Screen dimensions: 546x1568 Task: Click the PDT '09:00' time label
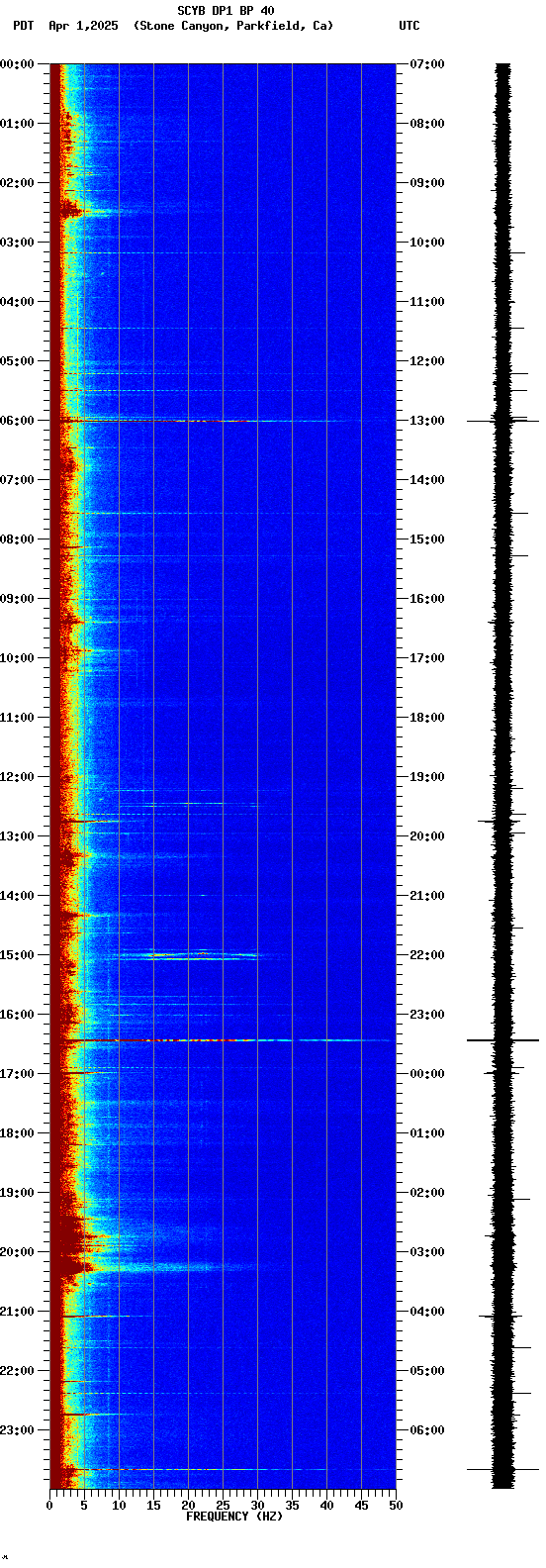[x=17, y=599]
